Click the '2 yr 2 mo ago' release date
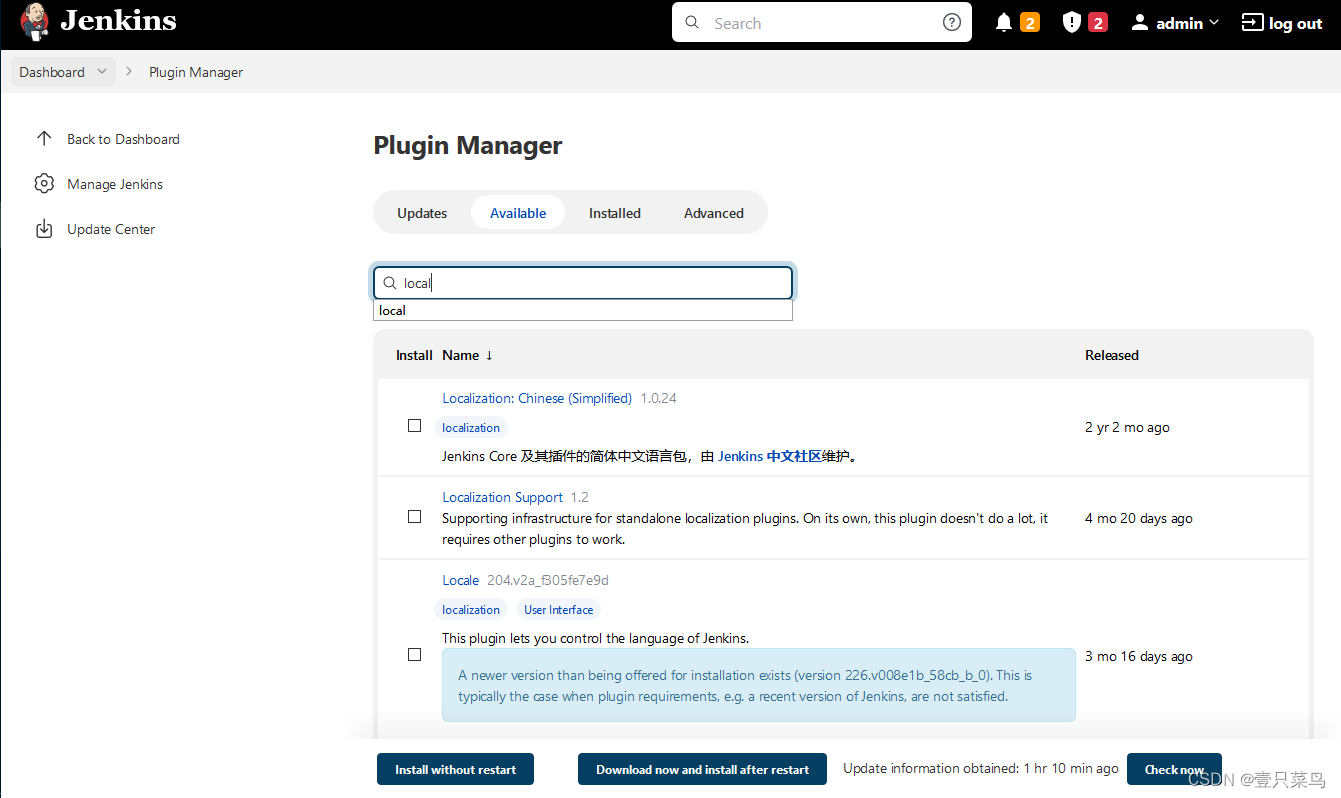1341x798 pixels. click(x=1127, y=427)
